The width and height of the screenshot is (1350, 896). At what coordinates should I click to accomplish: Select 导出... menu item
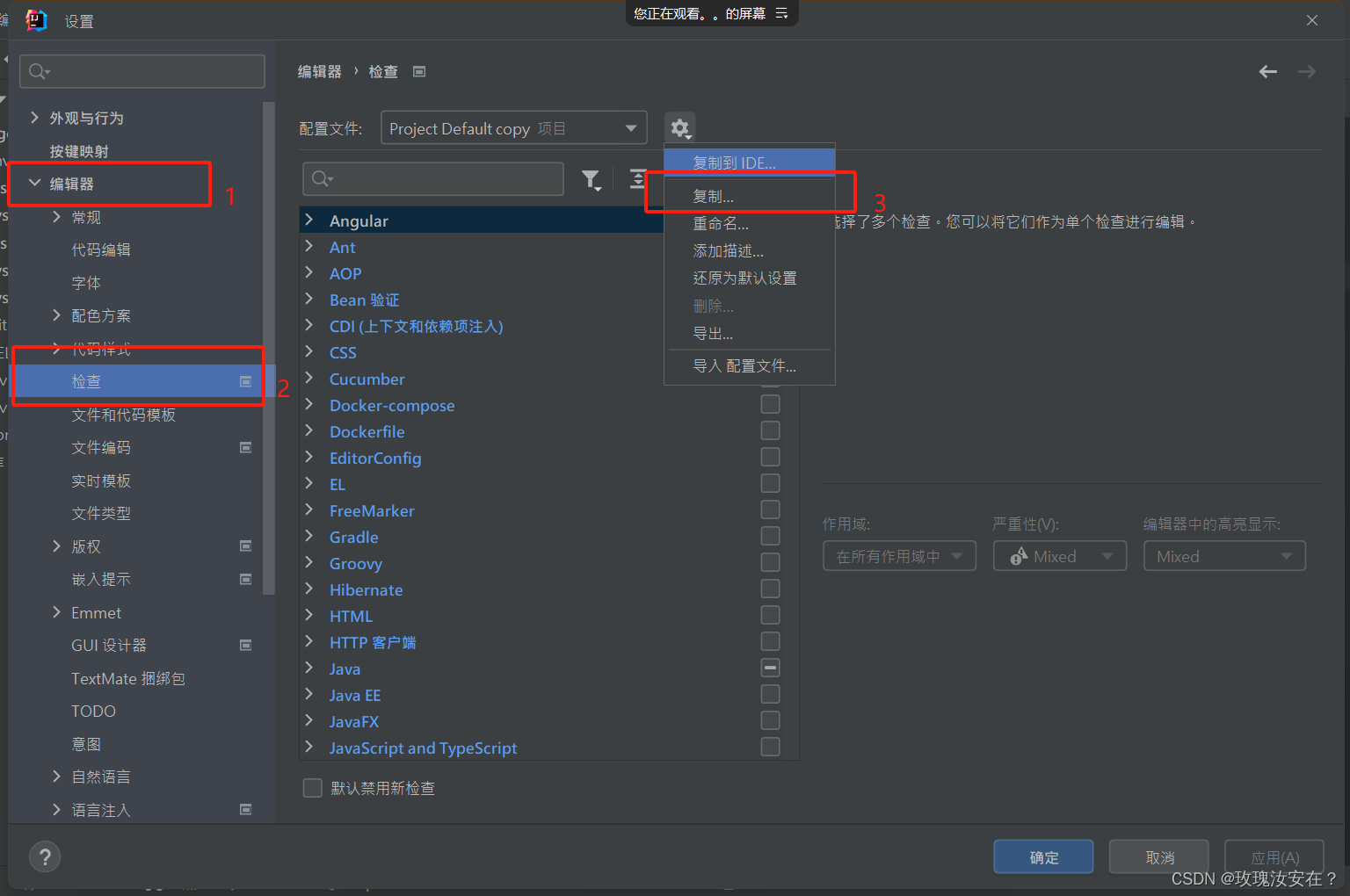pyautogui.click(x=749, y=333)
